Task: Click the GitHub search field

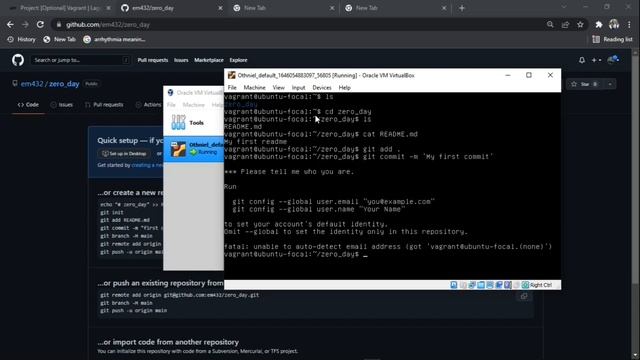Action: [81, 60]
